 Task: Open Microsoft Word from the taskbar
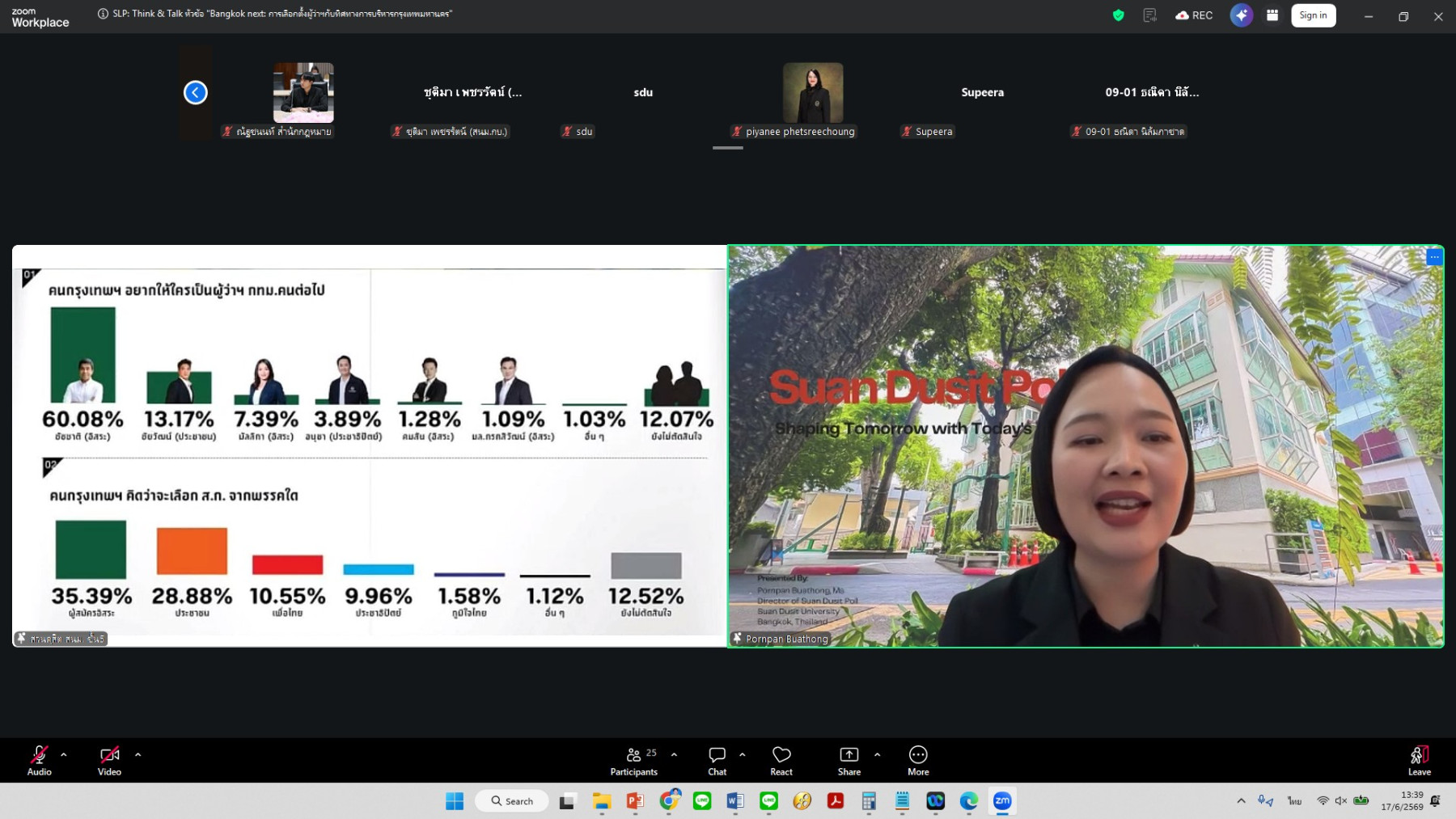[735, 801]
